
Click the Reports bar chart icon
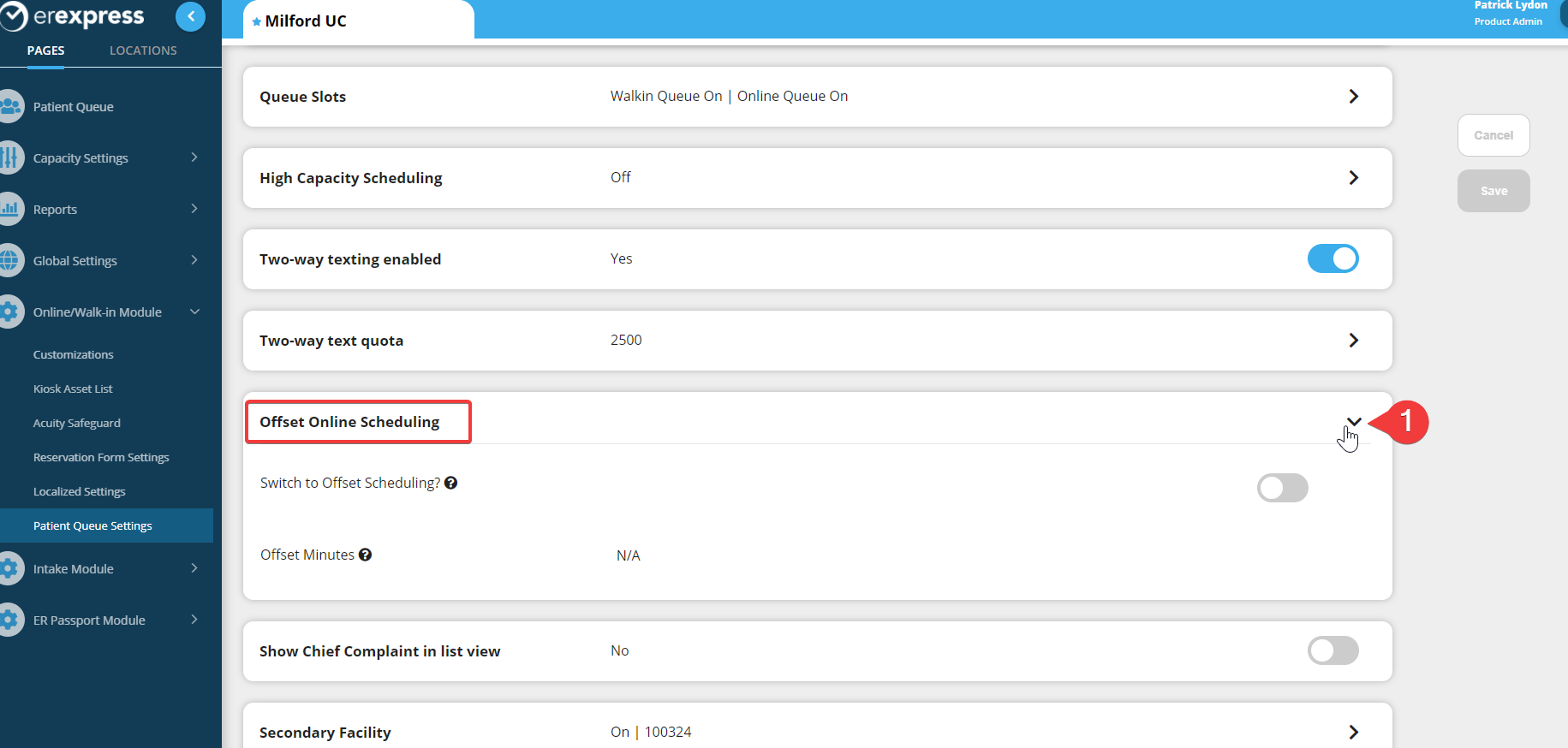(x=10, y=210)
